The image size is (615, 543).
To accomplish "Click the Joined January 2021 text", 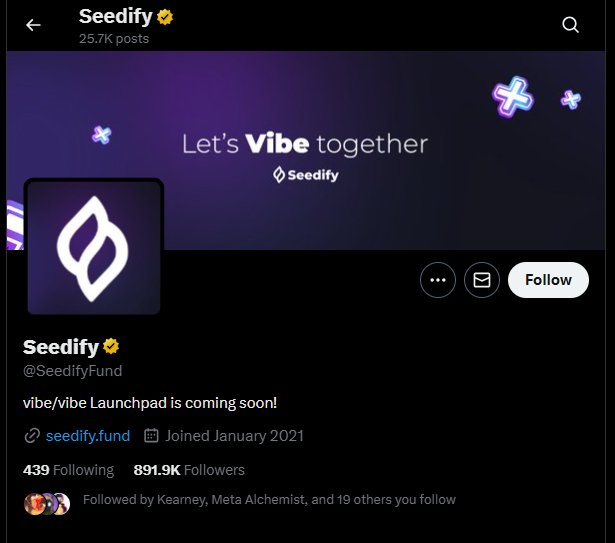I will tap(234, 436).
